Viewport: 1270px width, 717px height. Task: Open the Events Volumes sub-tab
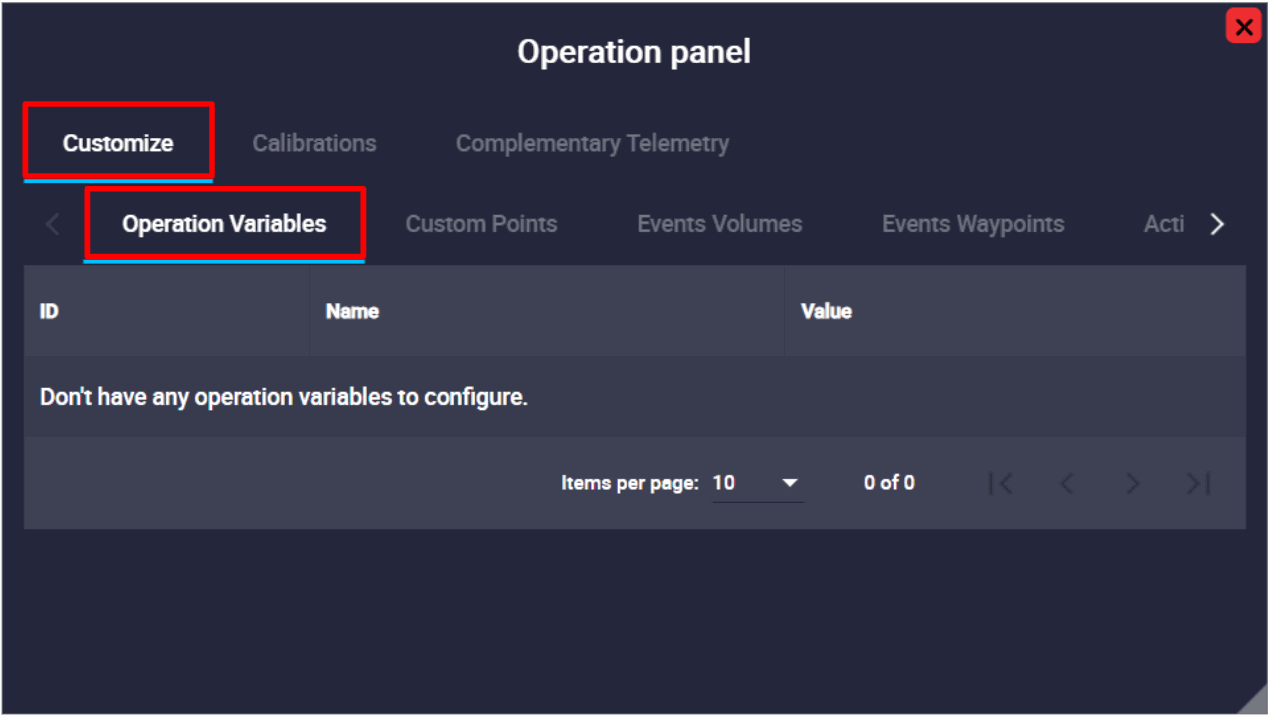pos(719,224)
